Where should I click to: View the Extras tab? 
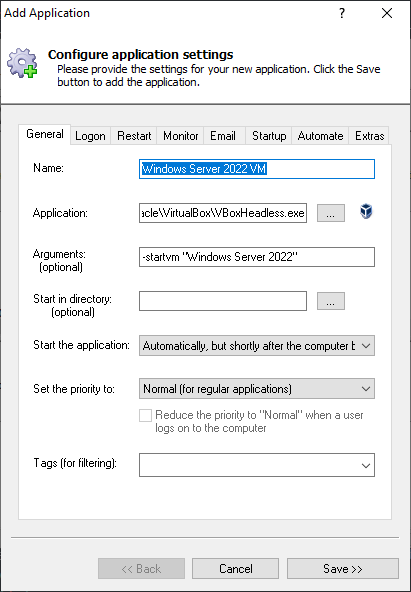click(x=369, y=136)
